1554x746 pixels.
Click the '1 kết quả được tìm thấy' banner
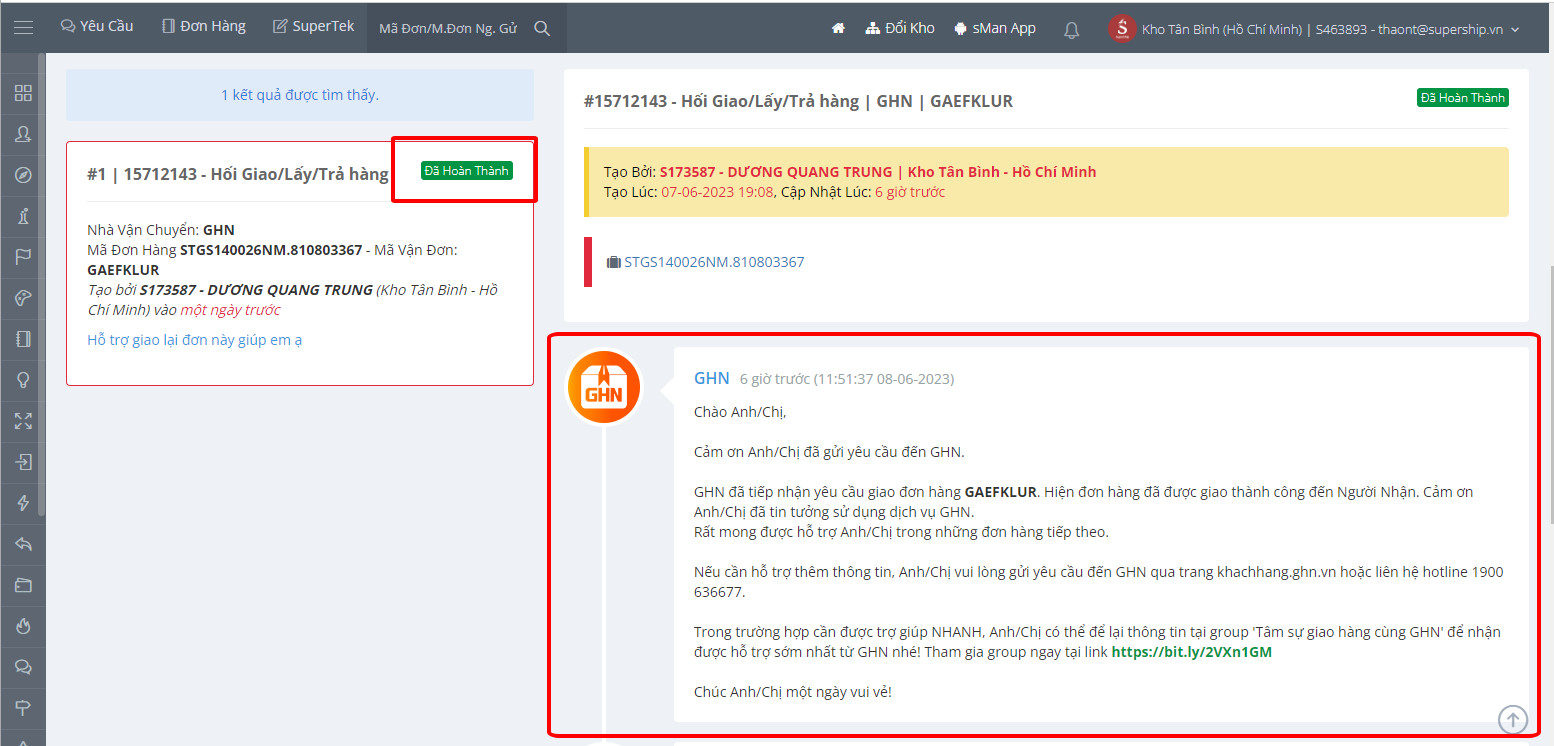tap(300, 95)
